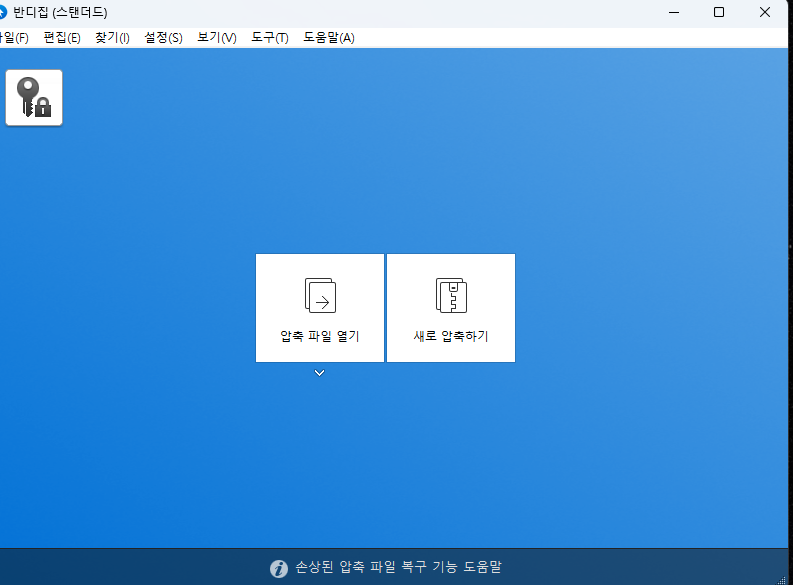Close the 반디집 window
793x585 pixels.
pyautogui.click(x=765, y=12)
